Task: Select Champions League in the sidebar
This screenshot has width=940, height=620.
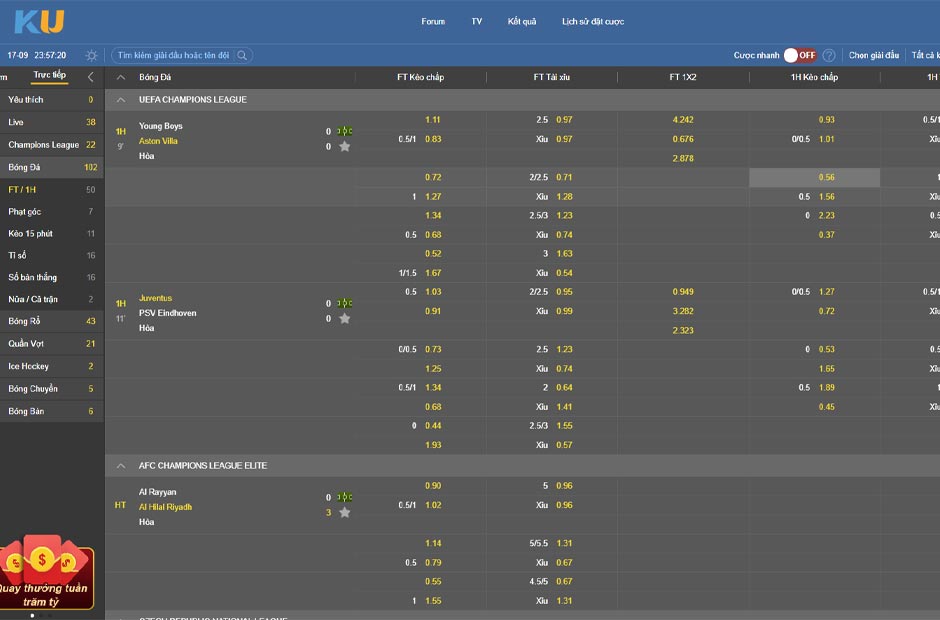Action: click(x=52, y=145)
